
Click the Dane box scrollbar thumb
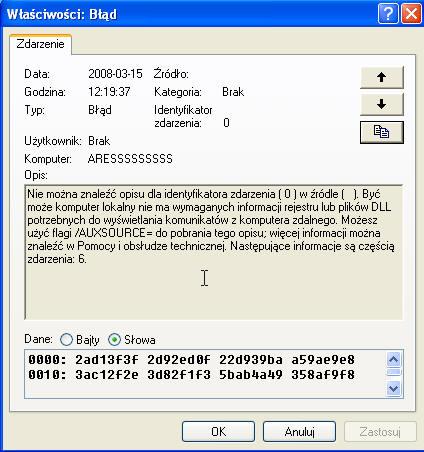point(394,372)
